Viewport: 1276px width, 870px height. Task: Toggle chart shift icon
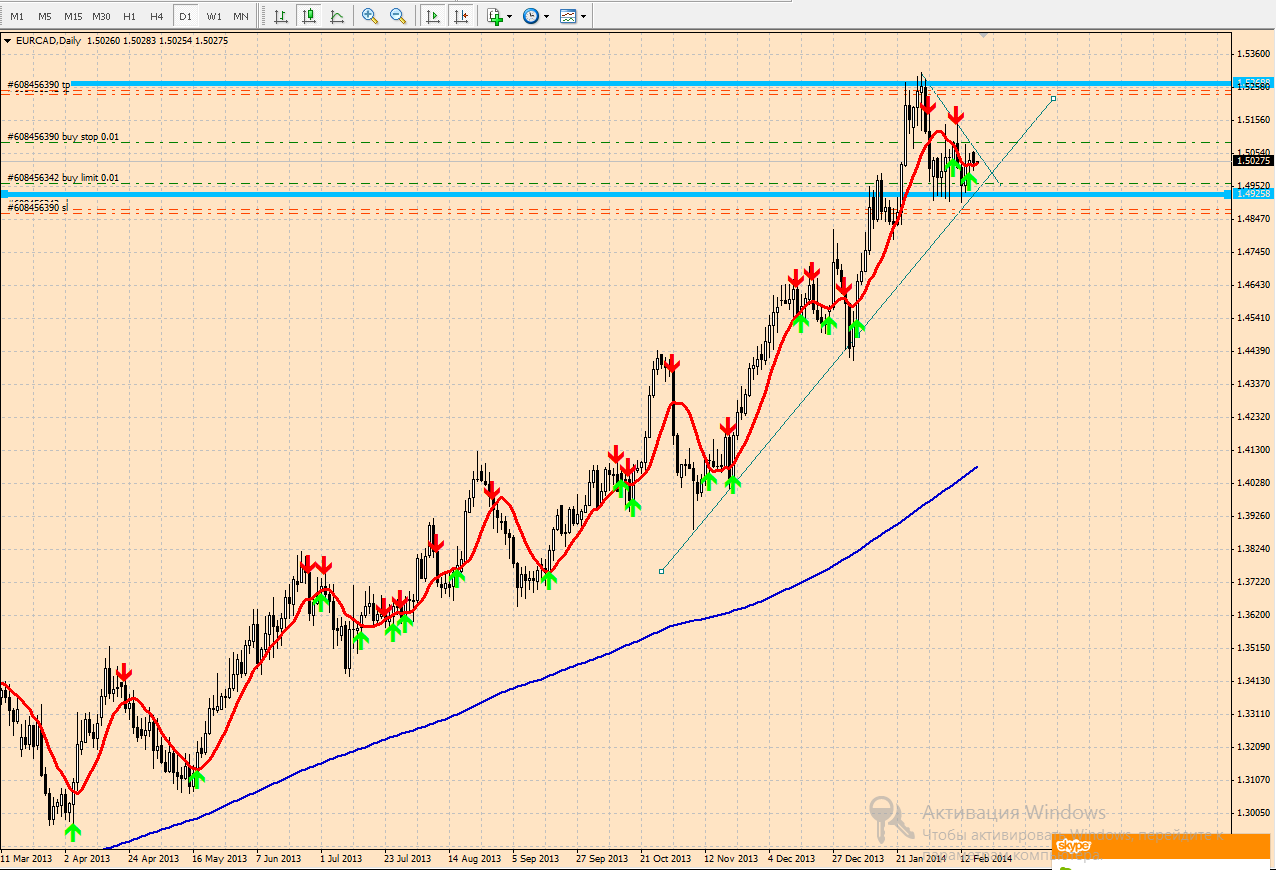point(460,16)
